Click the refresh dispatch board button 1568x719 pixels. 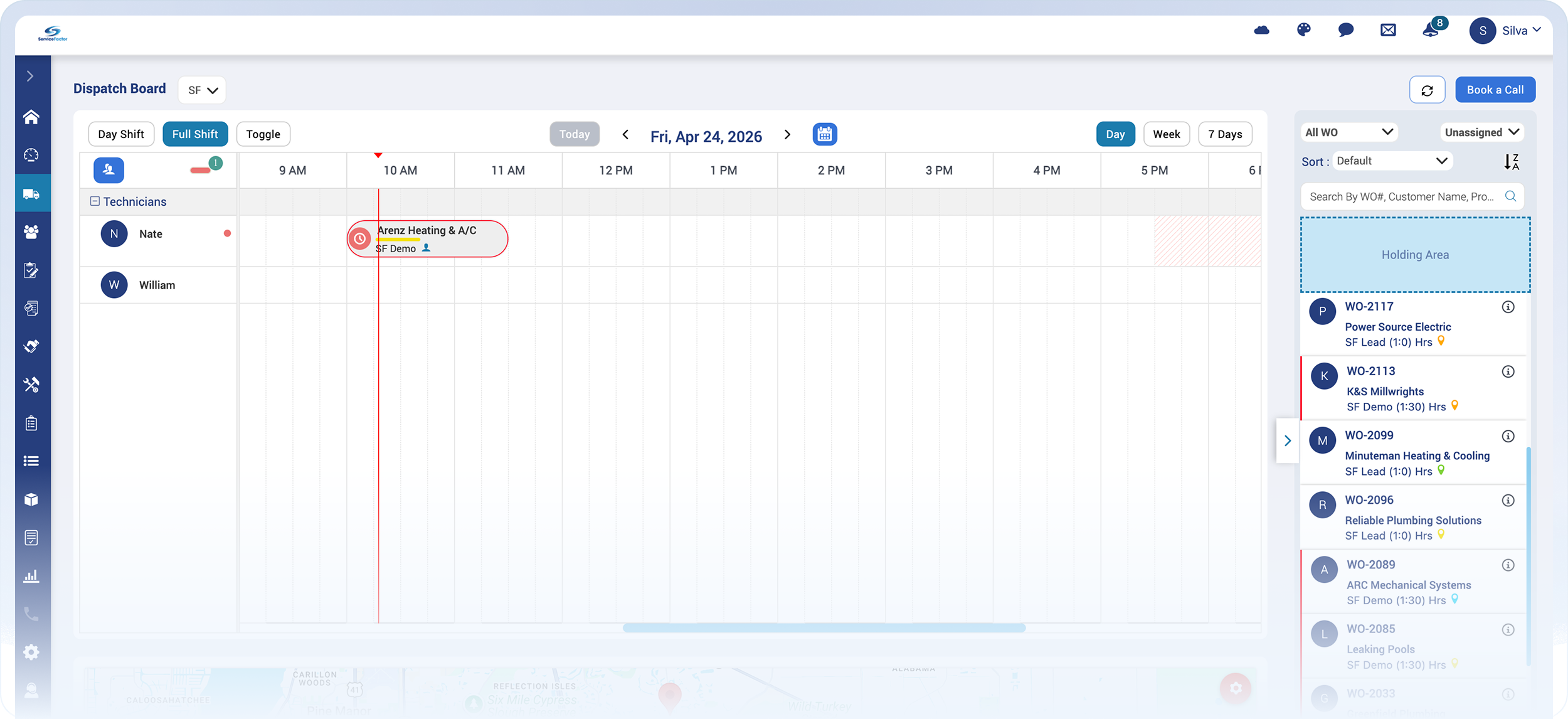tap(1427, 90)
